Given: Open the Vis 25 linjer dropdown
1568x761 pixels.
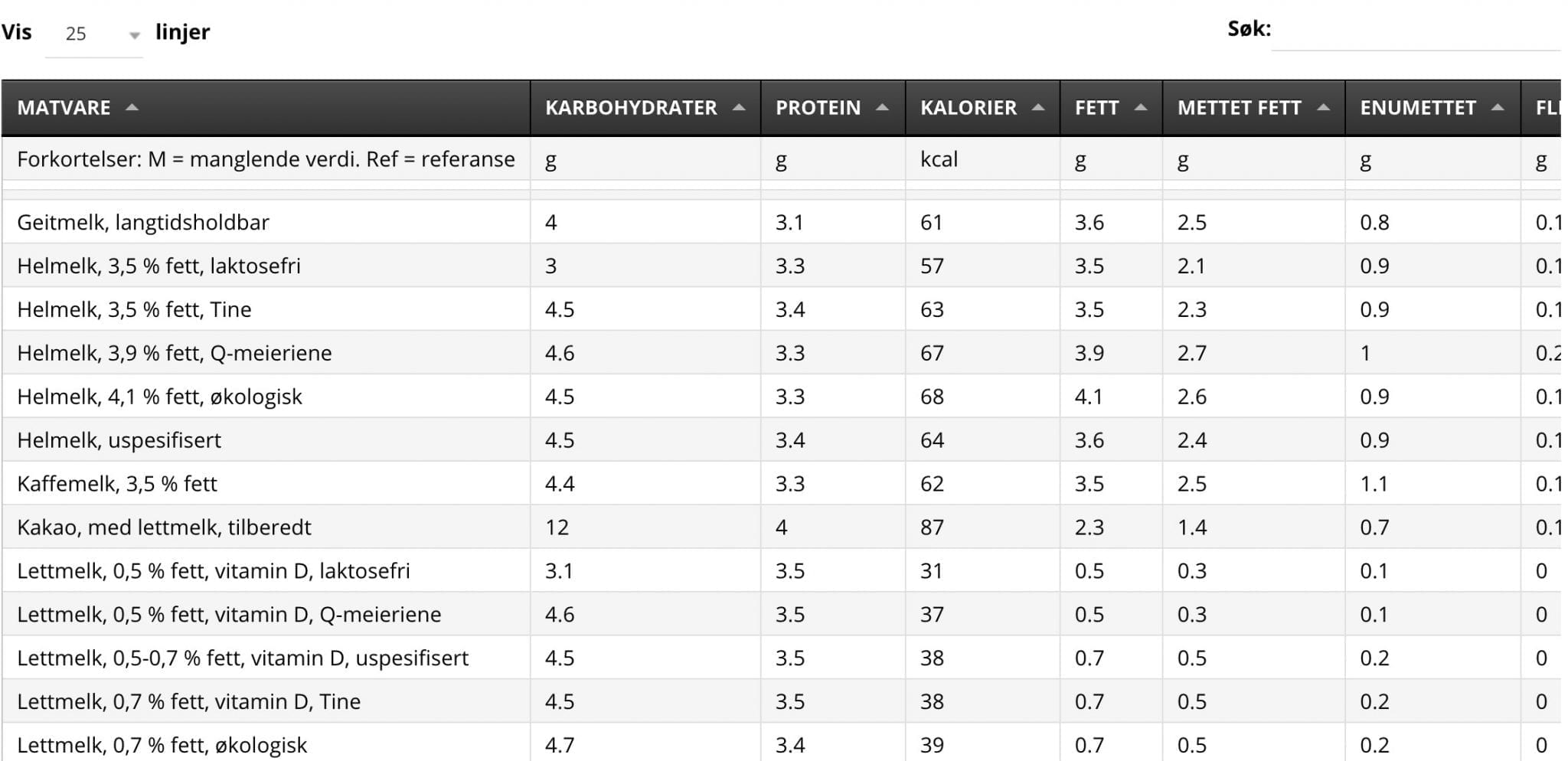Looking at the screenshot, I should pos(94,34).
